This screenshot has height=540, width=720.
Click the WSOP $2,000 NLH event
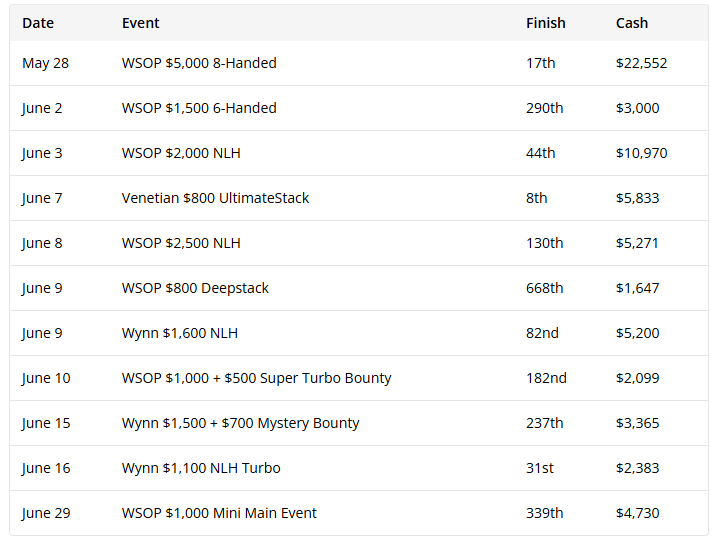tap(181, 153)
